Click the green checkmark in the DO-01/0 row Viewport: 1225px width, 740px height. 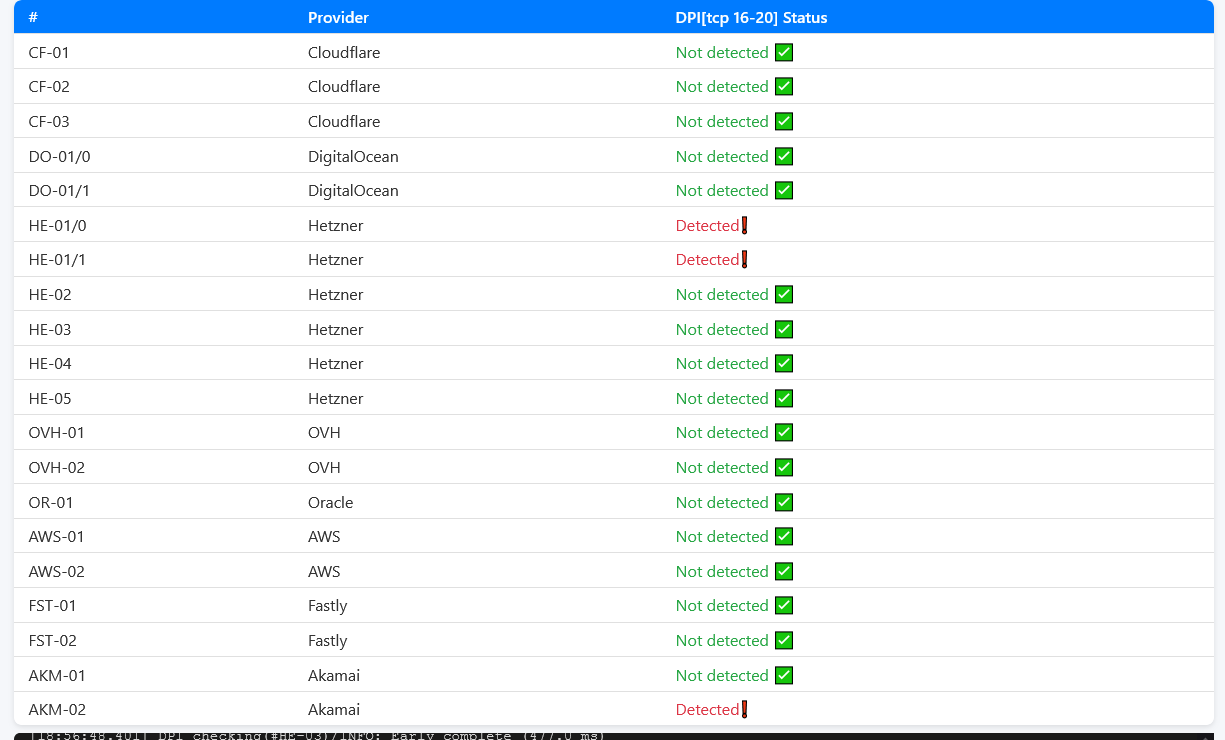tap(784, 156)
